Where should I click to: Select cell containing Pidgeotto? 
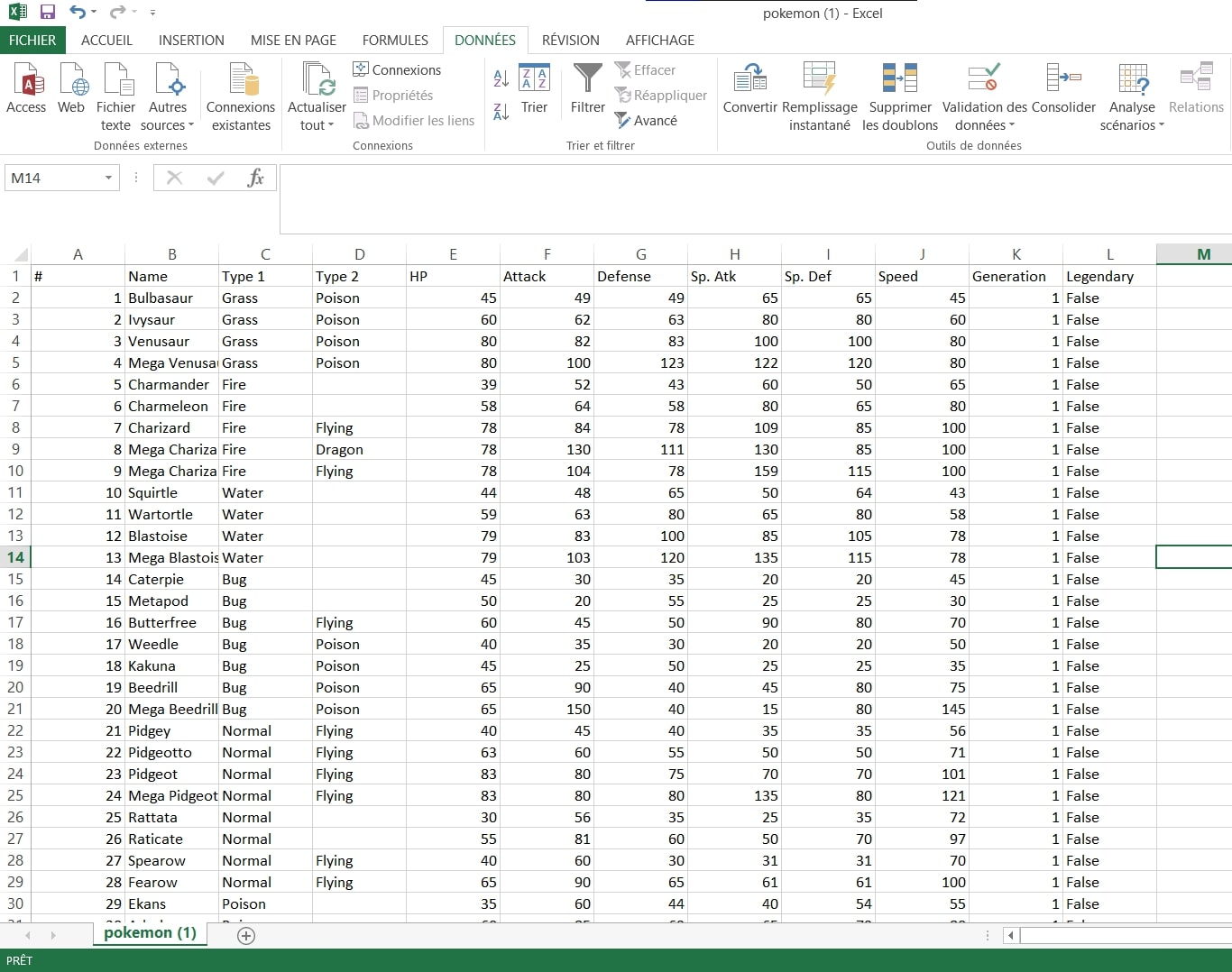click(x=171, y=752)
